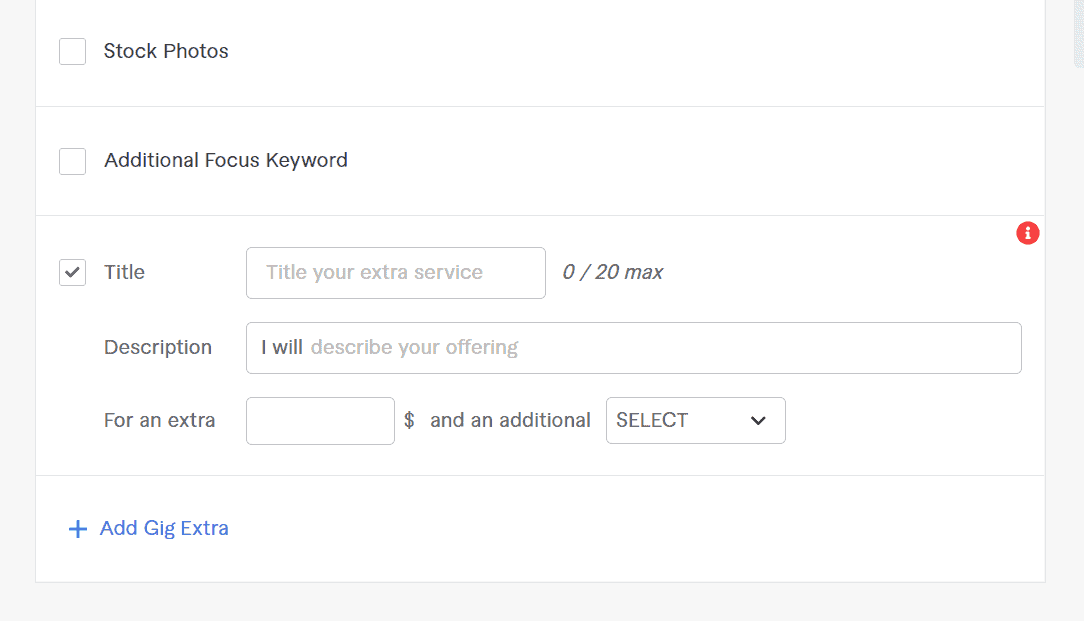Open the SELECT additional time dropdown
This screenshot has height=621, width=1084.
(695, 420)
